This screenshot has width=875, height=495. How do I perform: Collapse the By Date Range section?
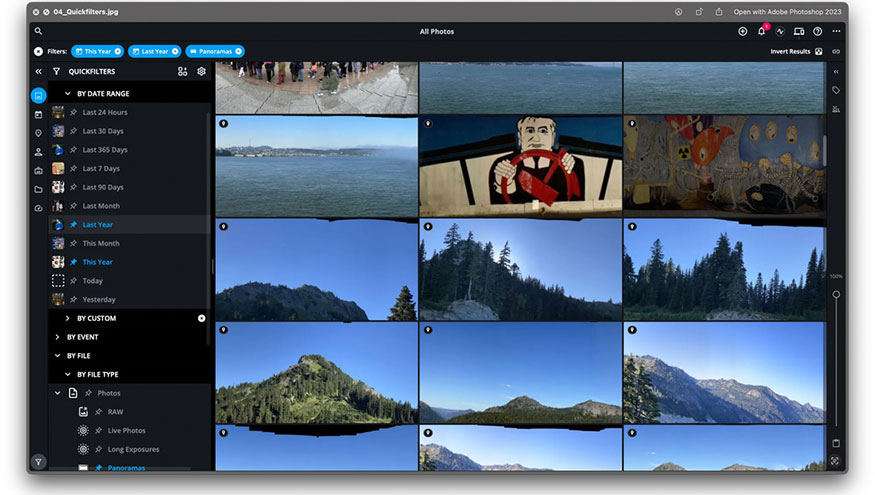[x=68, y=94]
